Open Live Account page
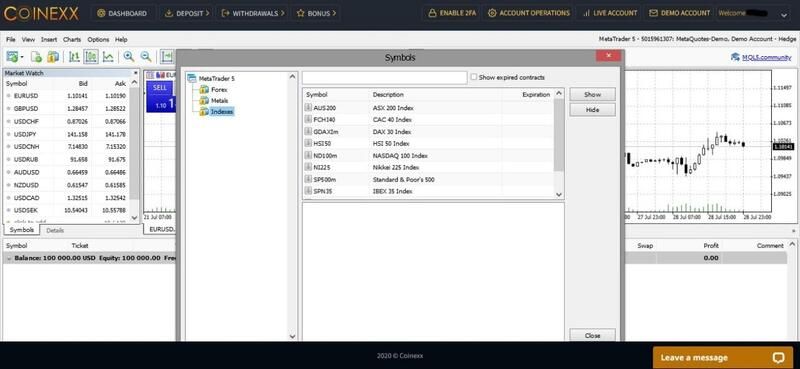Image resolution: width=800 pixels, height=369 pixels. point(610,13)
